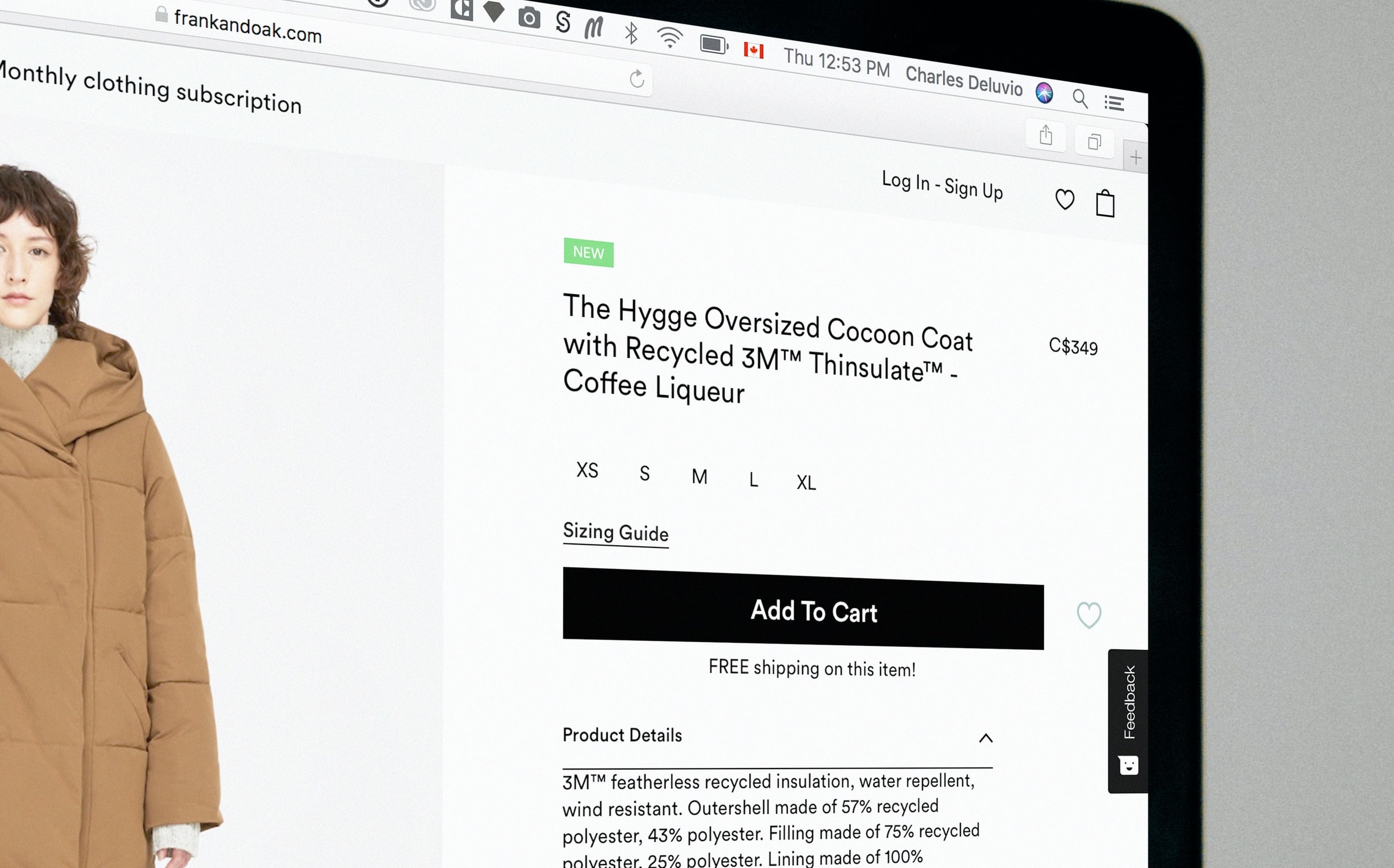Open the Safari share menu
Screen dimensions: 1394x868
point(1046,135)
